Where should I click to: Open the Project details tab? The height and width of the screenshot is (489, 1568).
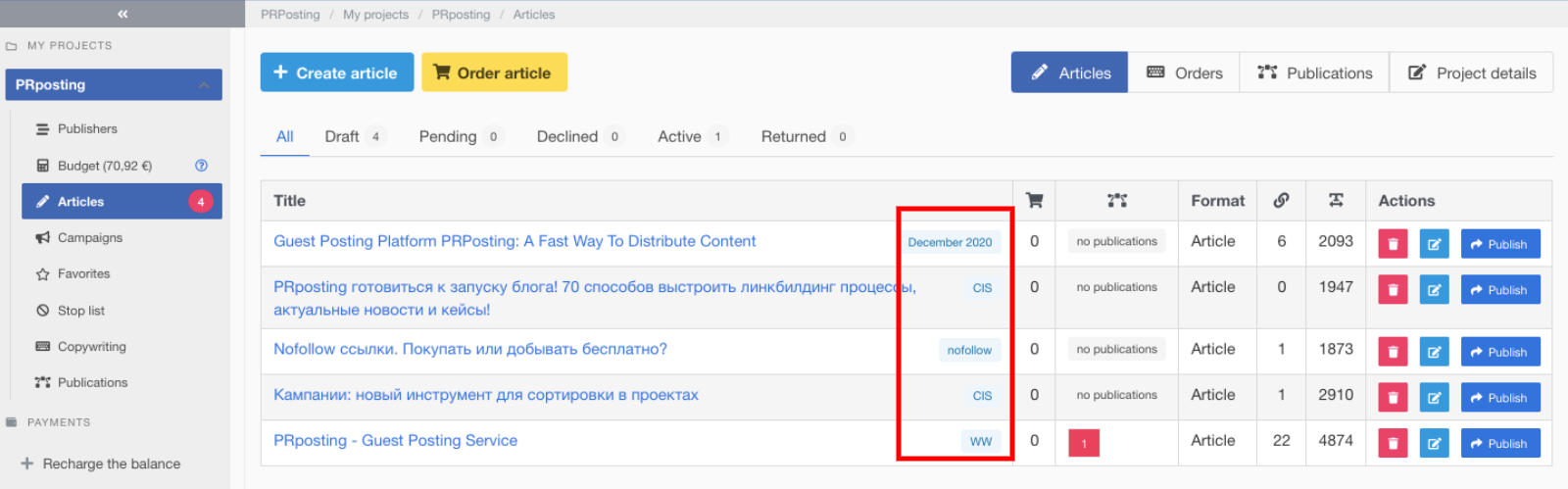[1471, 73]
